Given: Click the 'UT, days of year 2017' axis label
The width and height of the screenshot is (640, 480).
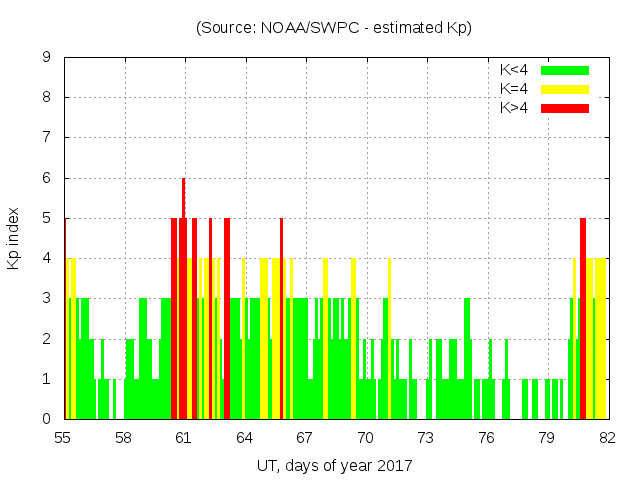Looking at the screenshot, I should [334, 465].
